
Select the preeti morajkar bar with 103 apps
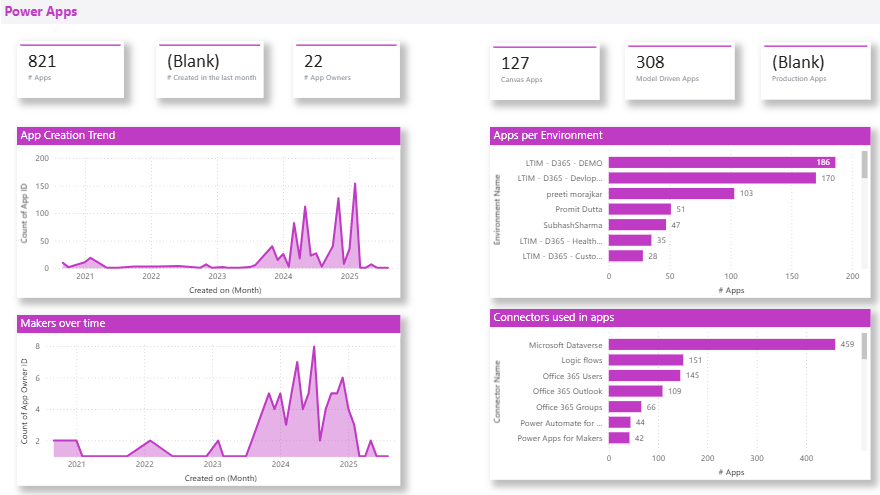[x=671, y=193]
